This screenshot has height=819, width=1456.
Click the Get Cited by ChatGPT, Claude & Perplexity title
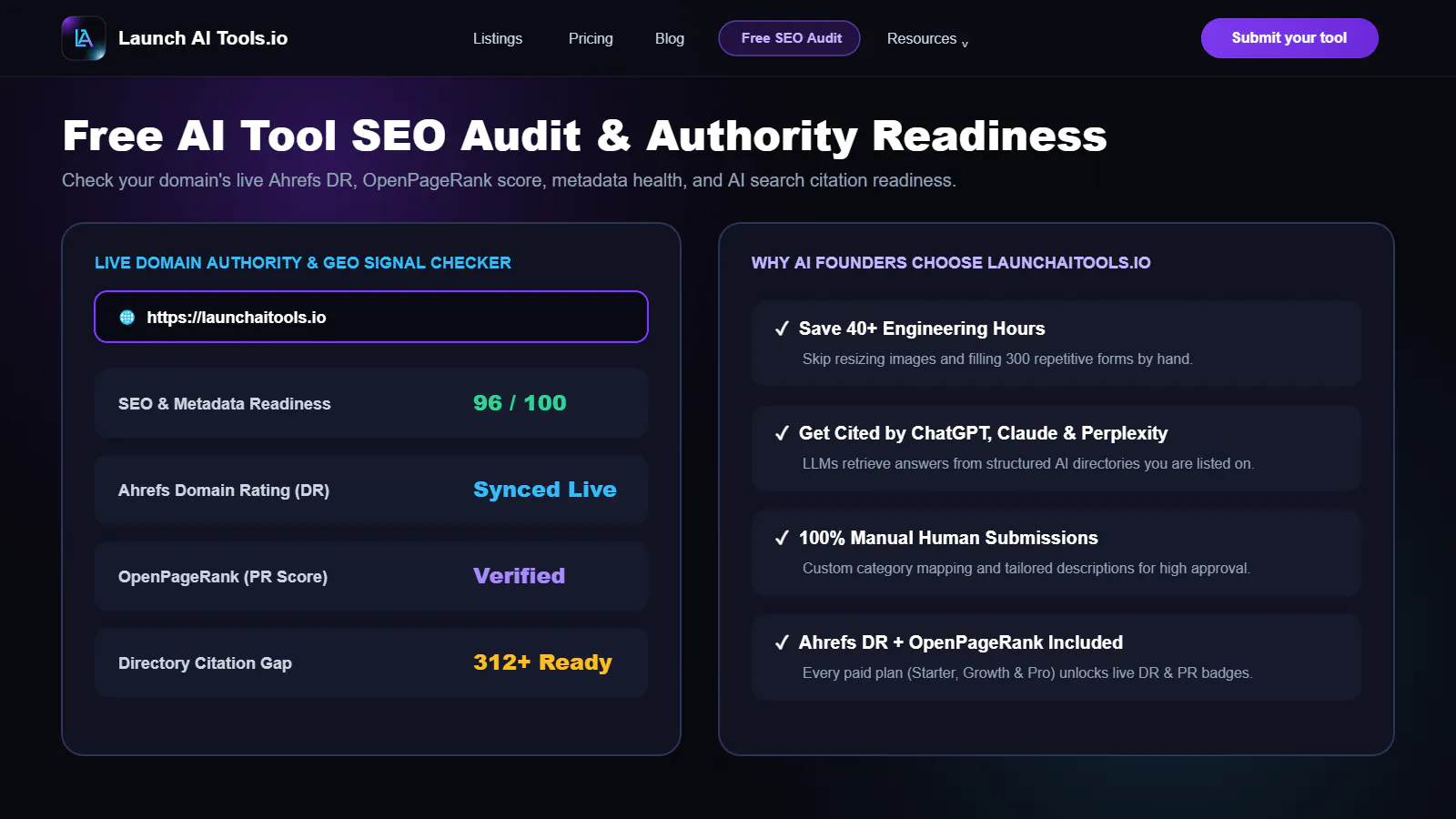pyautogui.click(x=983, y=433)
